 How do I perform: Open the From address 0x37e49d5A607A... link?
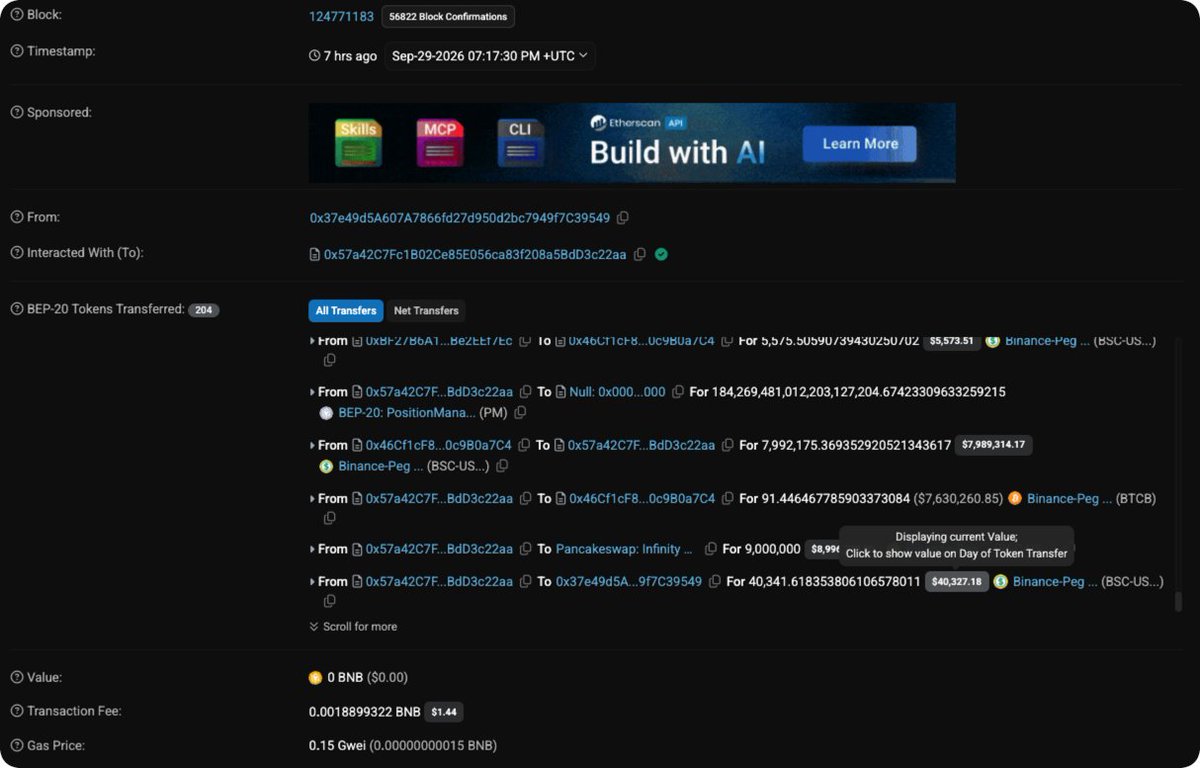click(x=460, y=218)
